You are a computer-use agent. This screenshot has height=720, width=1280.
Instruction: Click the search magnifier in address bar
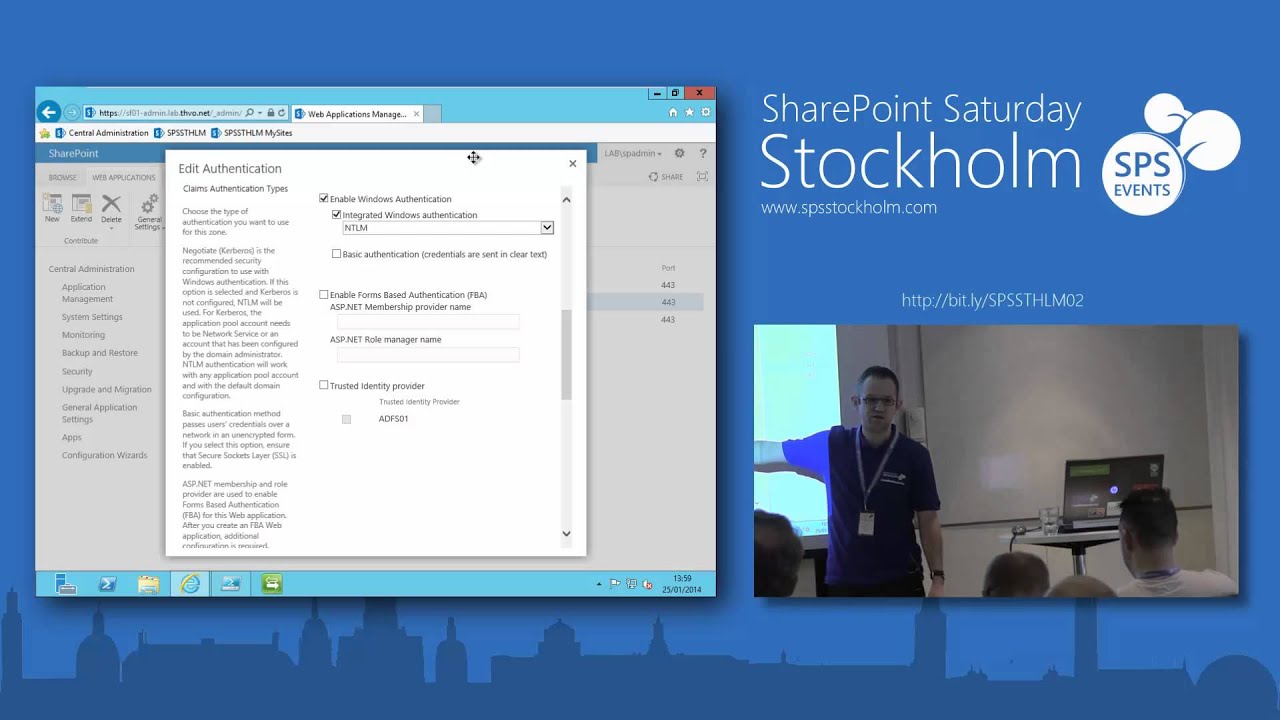click(250, 113)
